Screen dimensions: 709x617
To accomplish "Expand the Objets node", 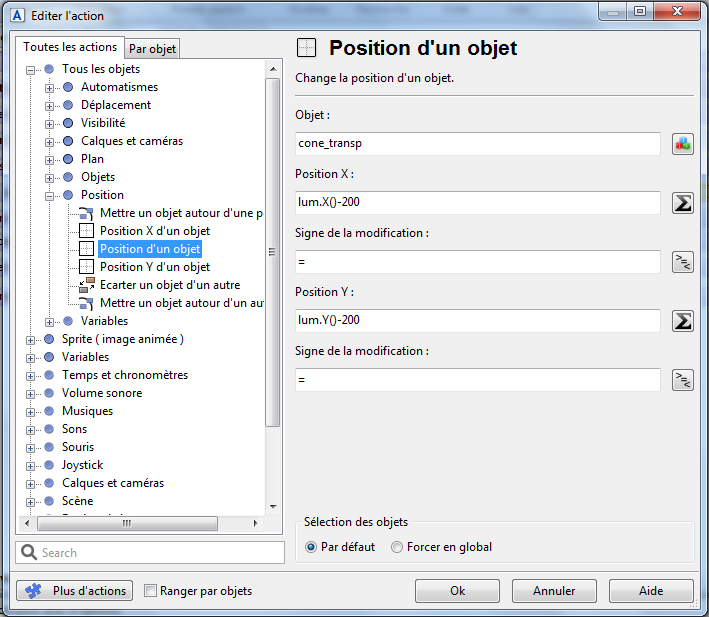I will tap(49, 179).
